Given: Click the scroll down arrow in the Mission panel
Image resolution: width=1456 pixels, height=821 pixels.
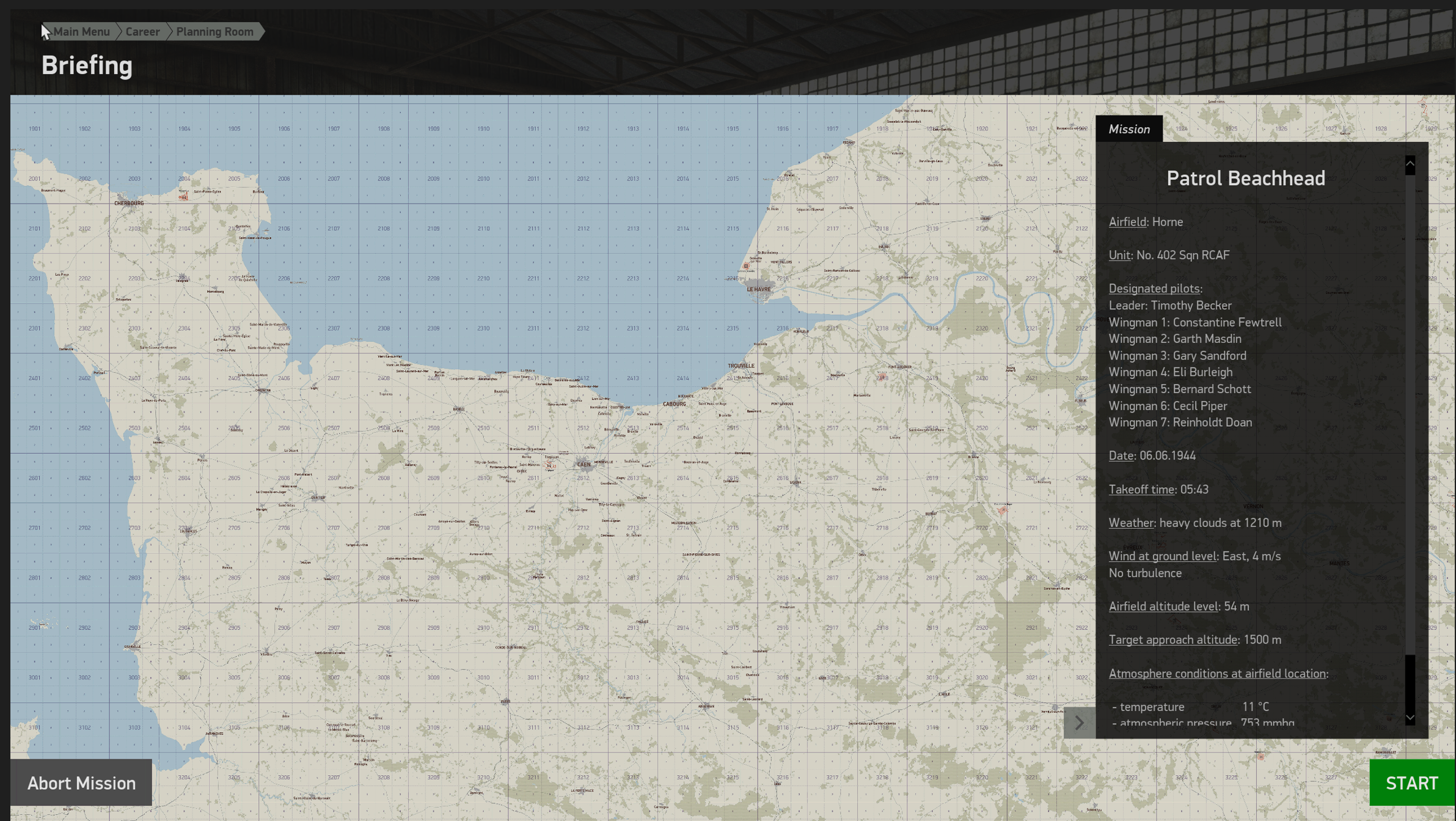Looking at the screenshot, I should pyautogui.click(x=1410, y=718).
